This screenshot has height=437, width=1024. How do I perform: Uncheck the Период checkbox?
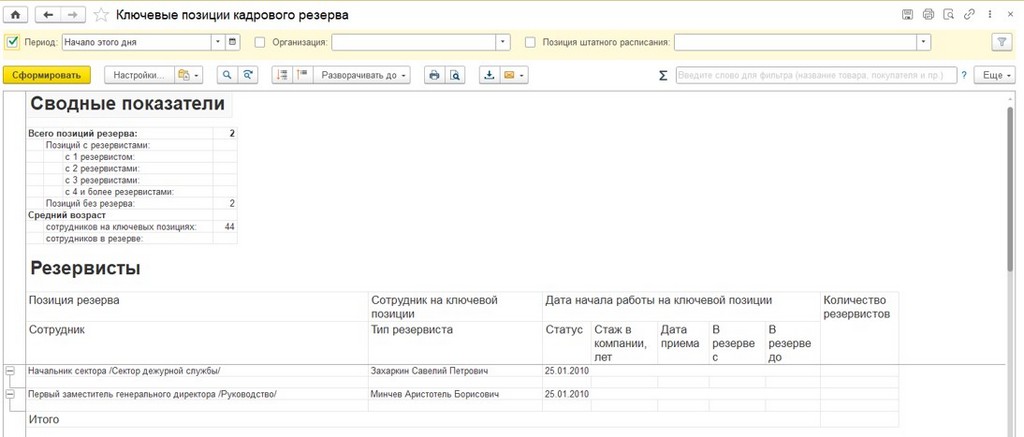[12, 42]
